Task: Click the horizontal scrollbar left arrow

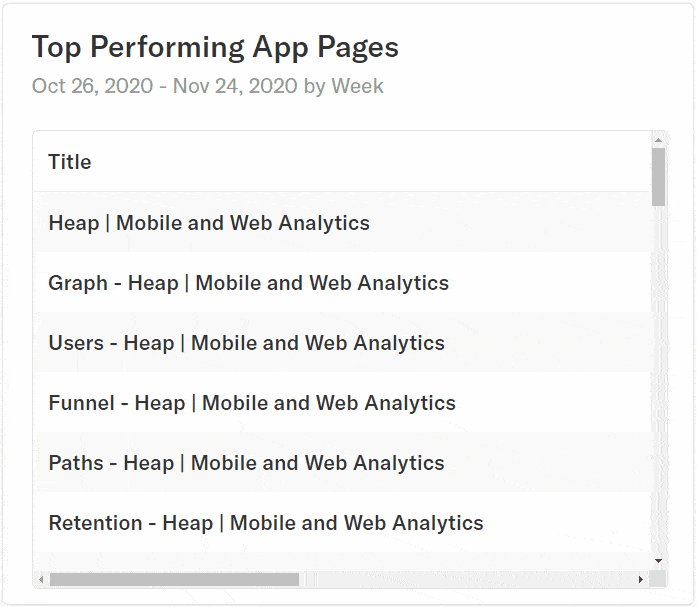Action: point(41,579)
